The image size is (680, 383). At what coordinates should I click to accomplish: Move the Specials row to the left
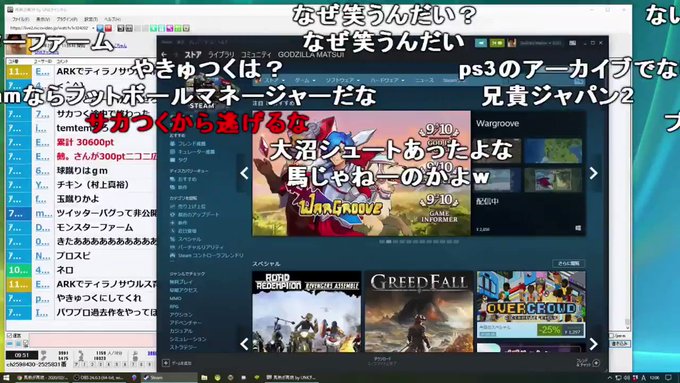(244, 344)
